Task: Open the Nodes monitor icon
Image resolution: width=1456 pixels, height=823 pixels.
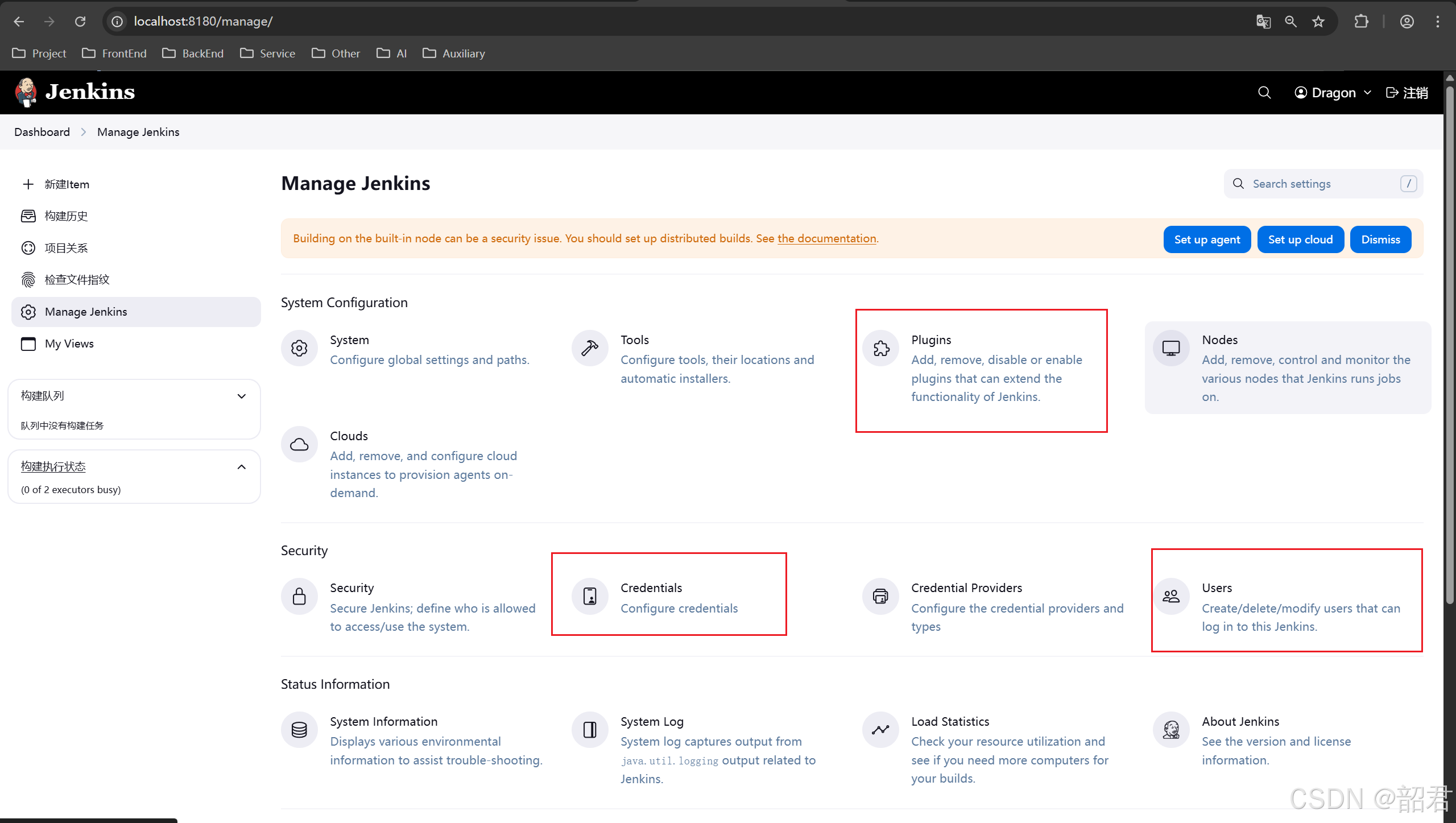Action: 1171,348
